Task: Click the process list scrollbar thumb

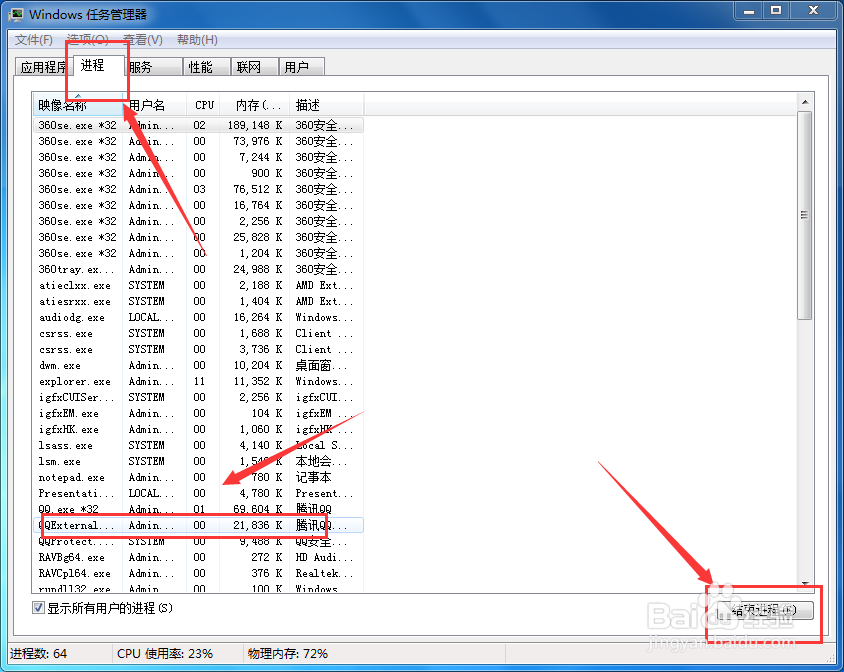Action: click(805, 215)
